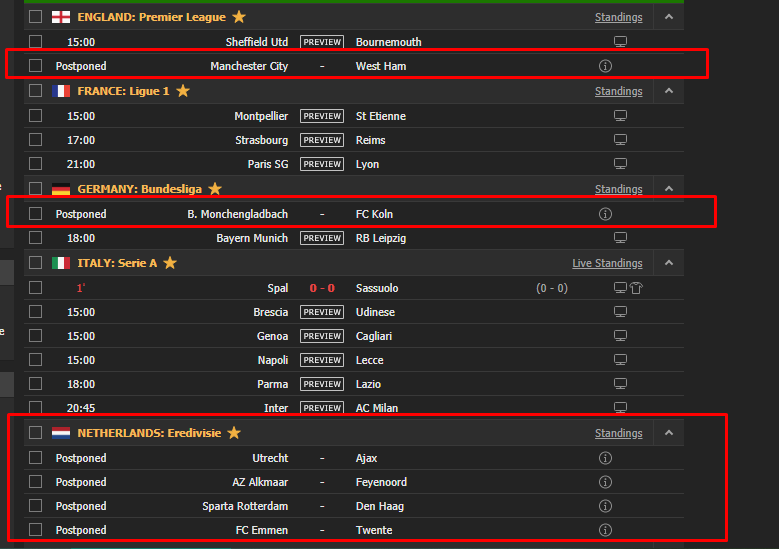Click the shirt lineup icon for Spal match

634,288
